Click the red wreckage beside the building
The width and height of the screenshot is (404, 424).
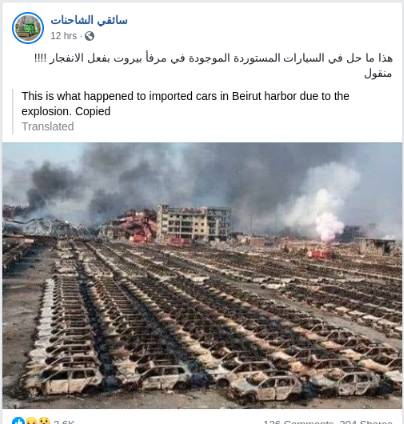(138, 226)
